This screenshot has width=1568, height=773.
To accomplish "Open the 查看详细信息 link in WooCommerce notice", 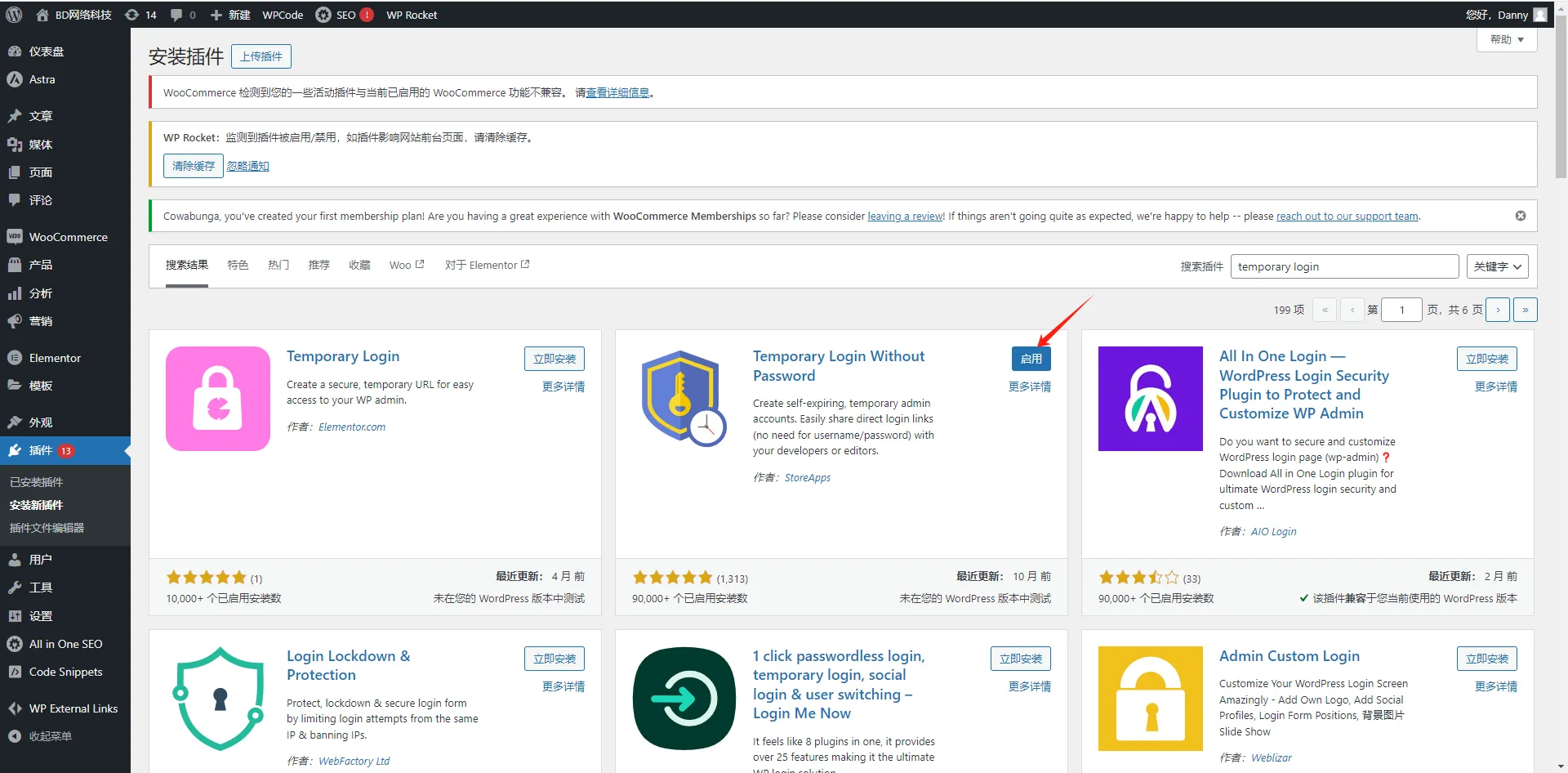I will tap(617, 92).
